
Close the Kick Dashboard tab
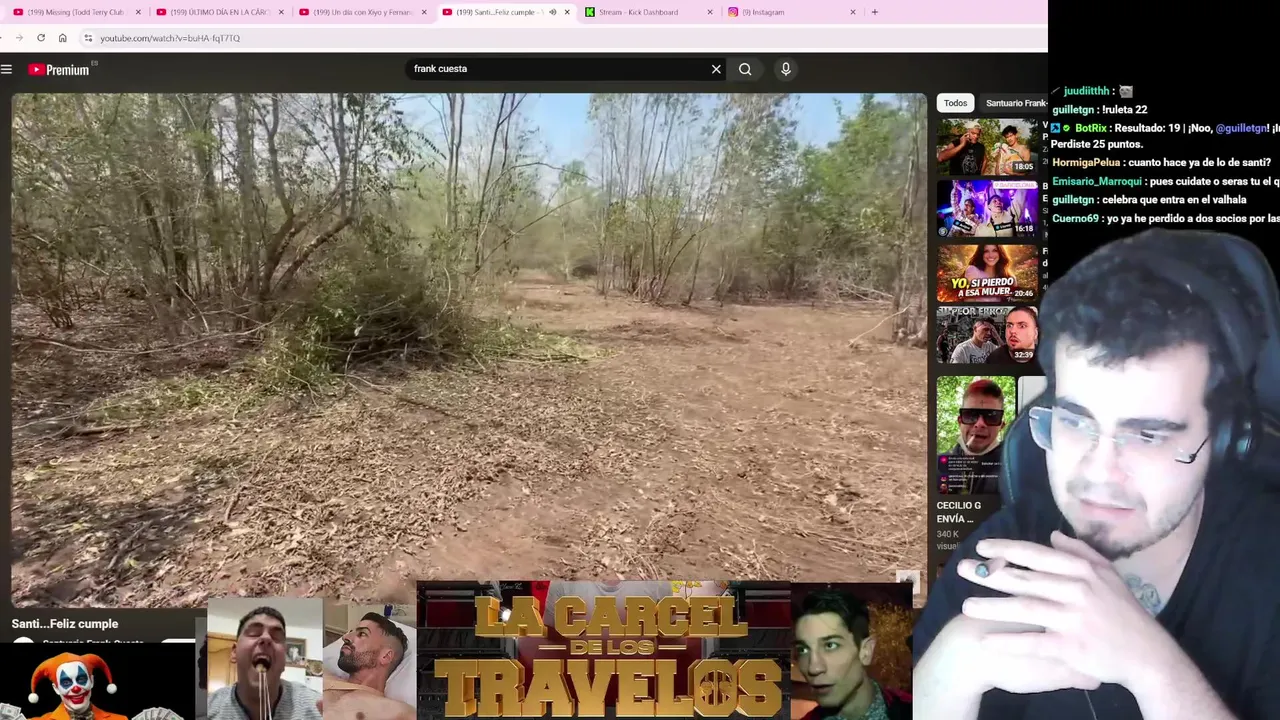[x=710, y=12]
